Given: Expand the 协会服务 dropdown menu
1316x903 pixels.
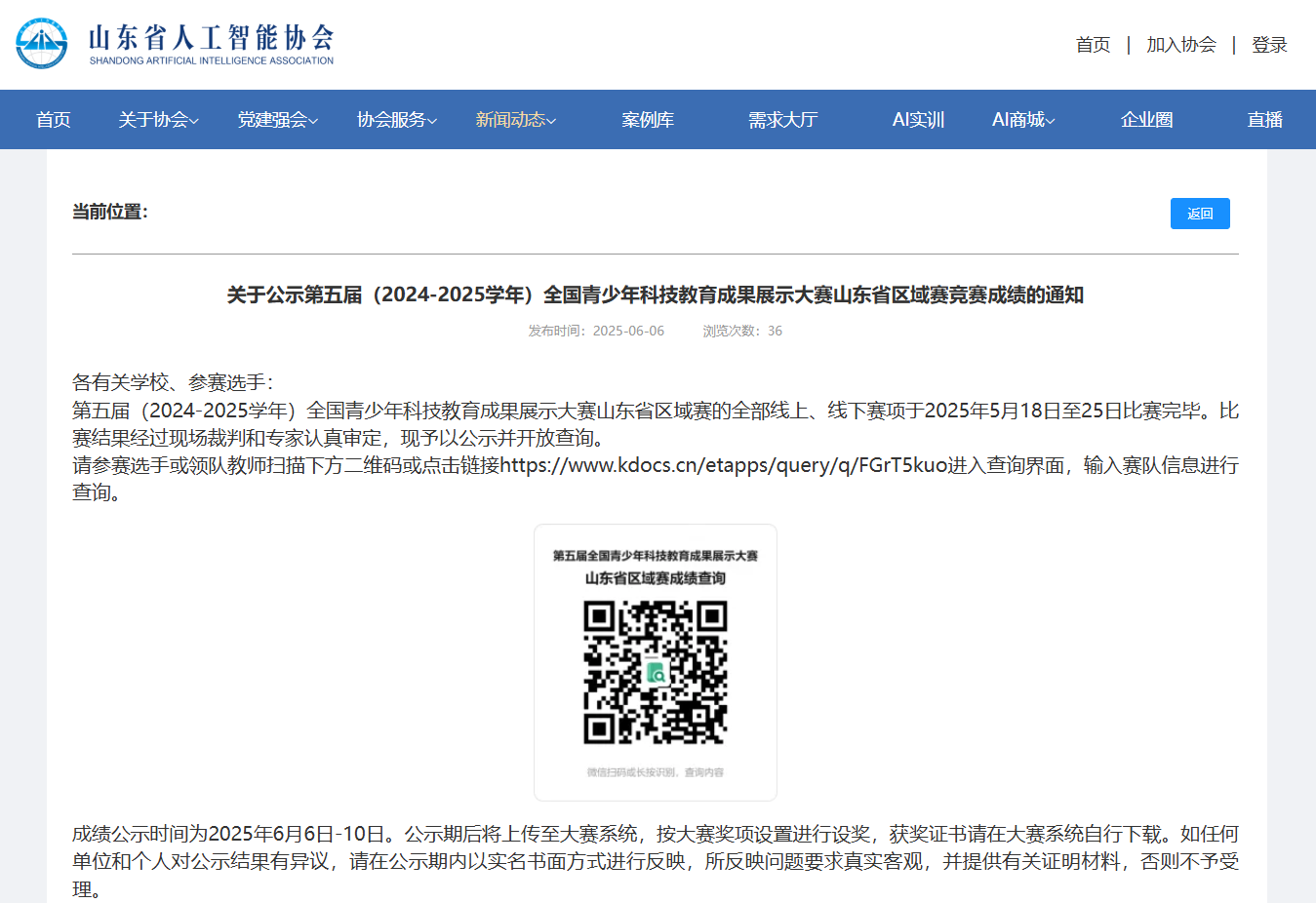Looking at the screenshot, I should pyautogui.click(x=396, y=120).
